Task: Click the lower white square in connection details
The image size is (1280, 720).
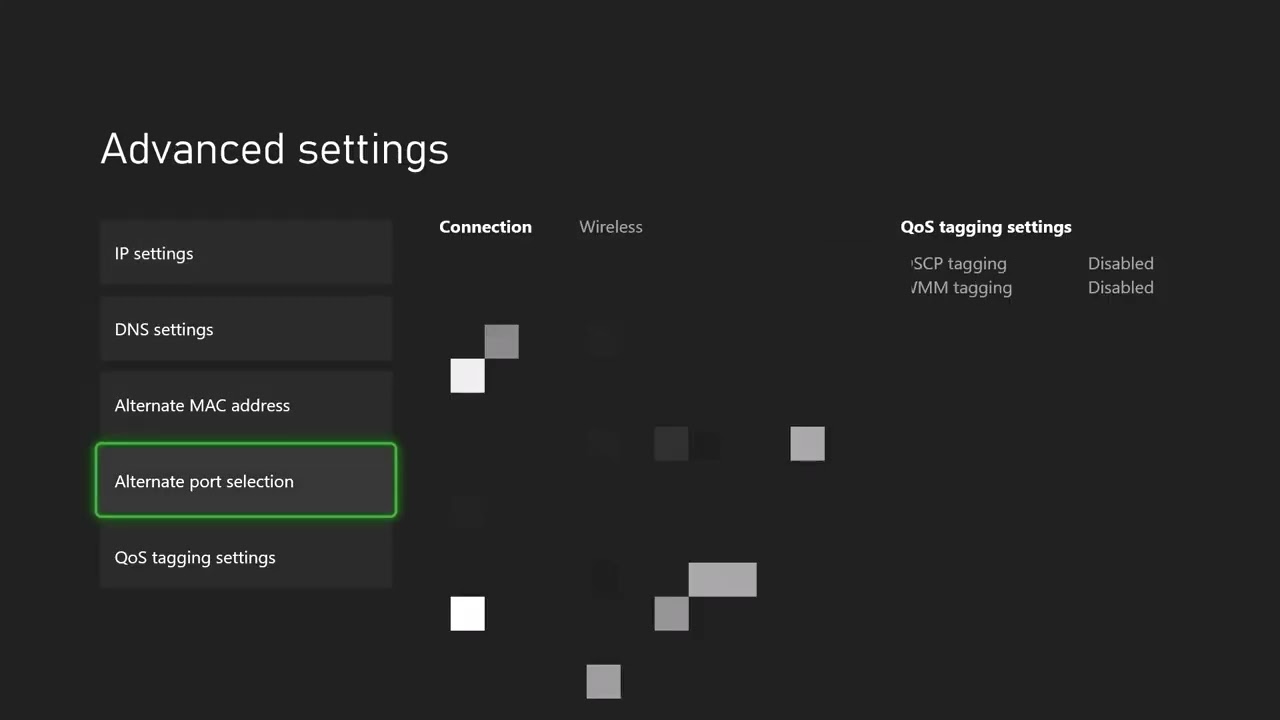Action: [467, 613]
